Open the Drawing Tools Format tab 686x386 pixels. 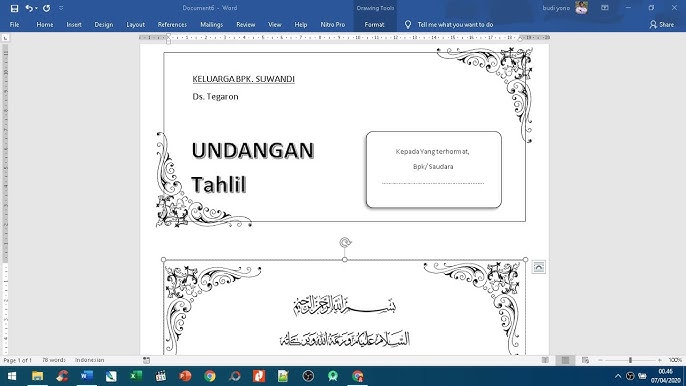pos(374,25)
